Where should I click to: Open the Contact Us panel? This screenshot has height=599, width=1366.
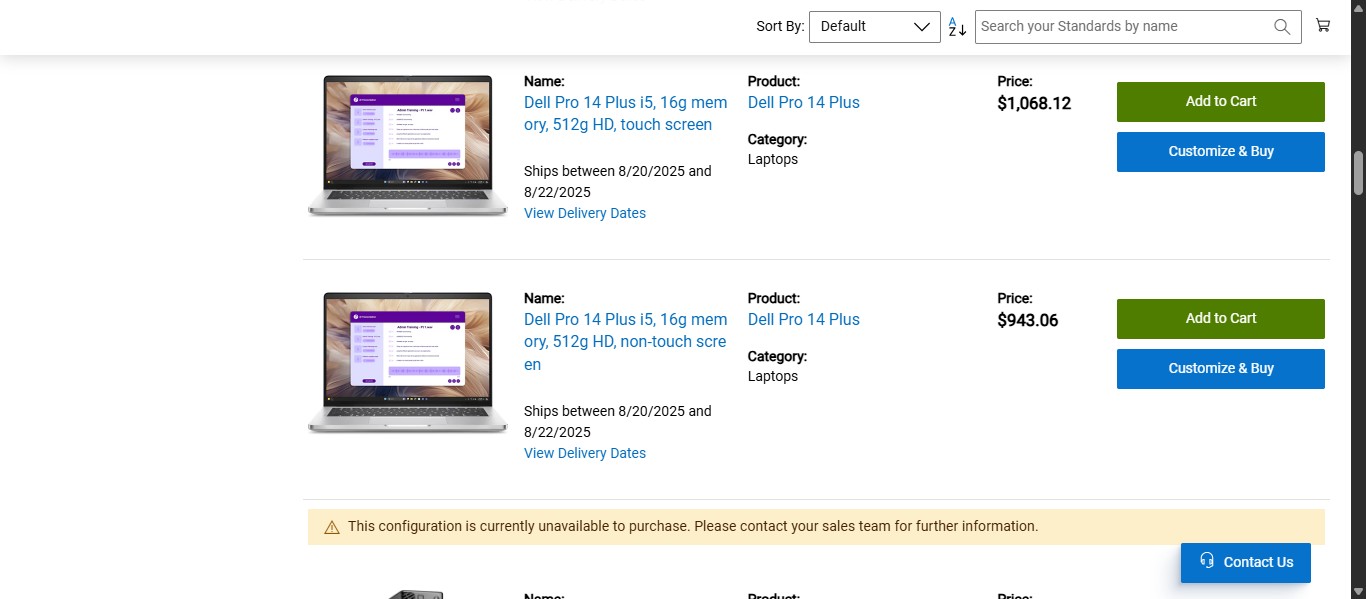[x=1245, y=562]
